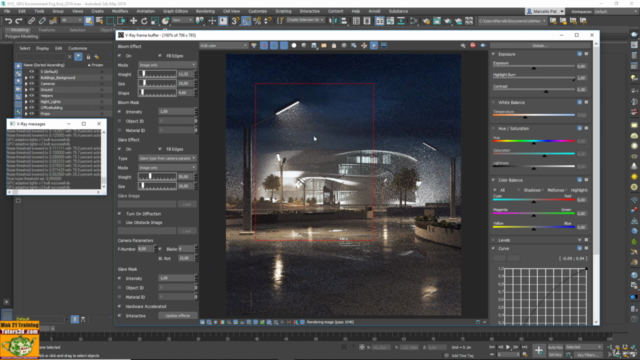
Task: Toggle red channel in frame buffer
Action: point(264,46)
